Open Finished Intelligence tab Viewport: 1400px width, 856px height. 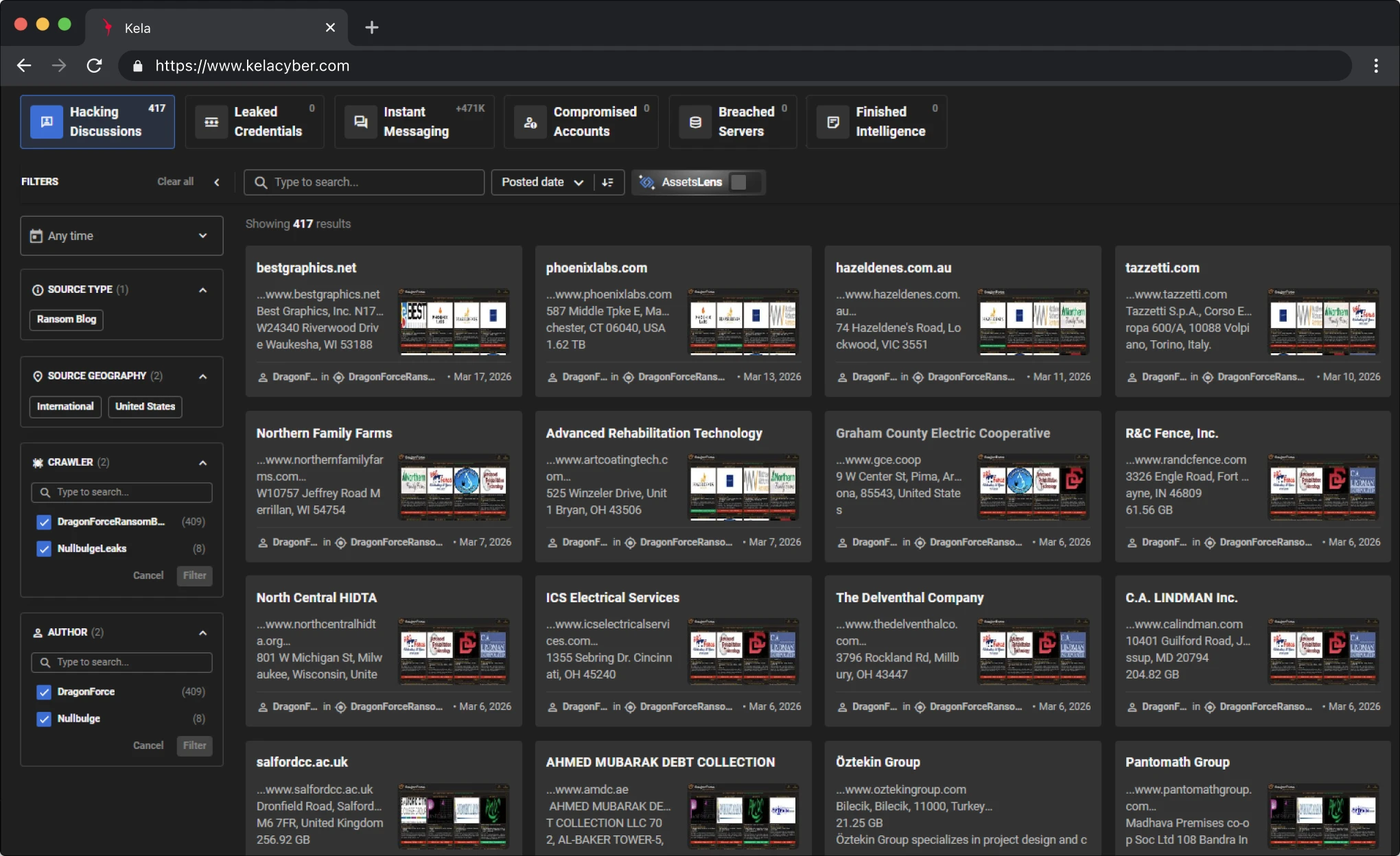877,122
